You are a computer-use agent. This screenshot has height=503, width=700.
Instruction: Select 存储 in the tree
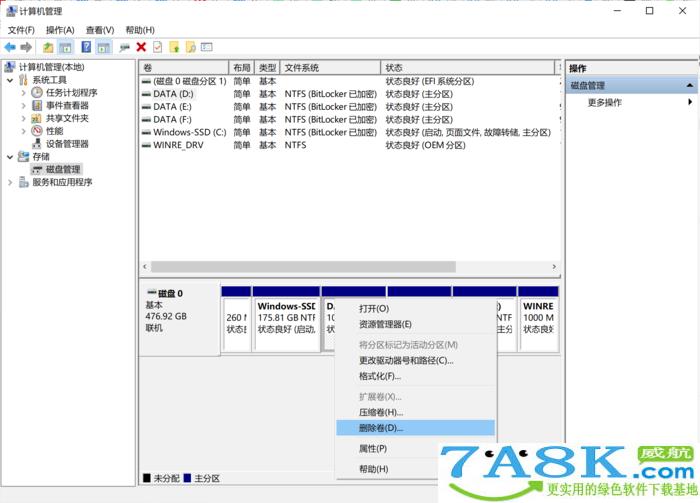(41, 157)
